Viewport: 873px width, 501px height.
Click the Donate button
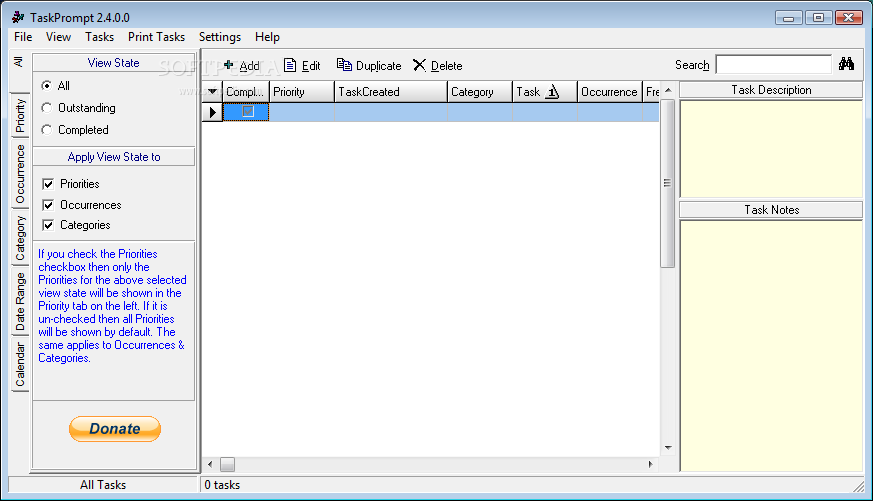coord(115,429)
